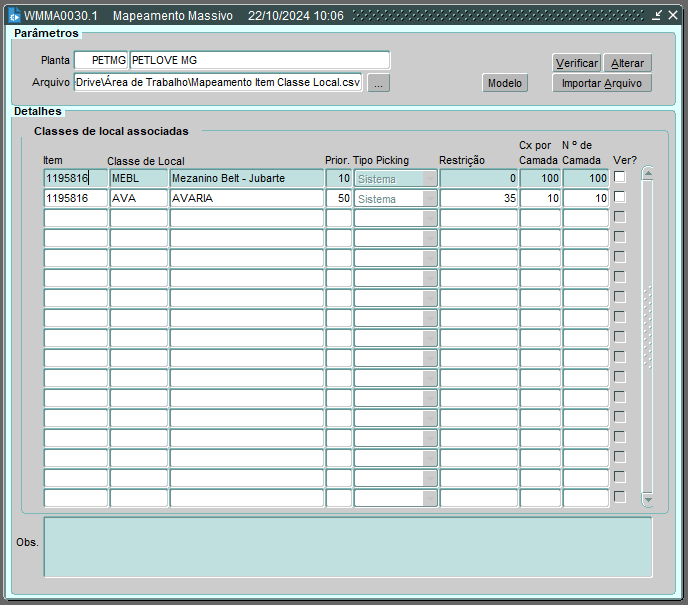Click the scroll up arrow of the list
The height and width of the screenshot is (605, 688).
click(647, 173)
